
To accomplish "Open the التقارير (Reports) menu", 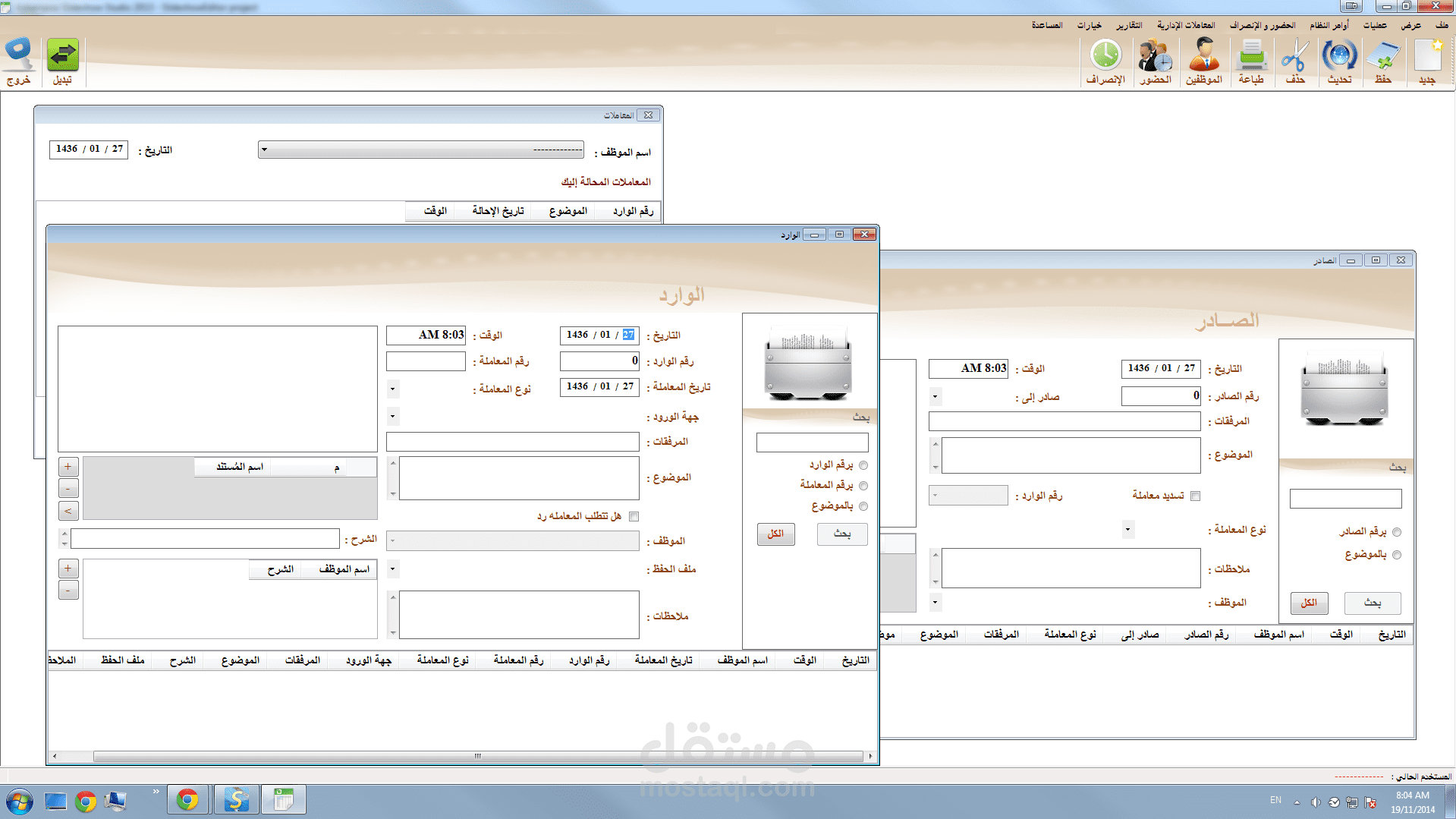I will [1129, 25].
